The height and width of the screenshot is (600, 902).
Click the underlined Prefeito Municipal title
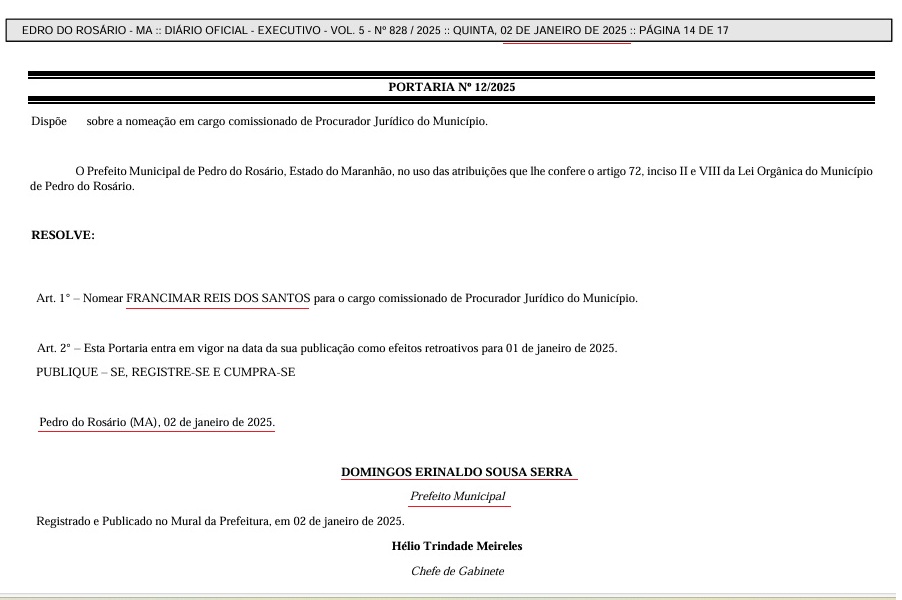tap(458, 496)
